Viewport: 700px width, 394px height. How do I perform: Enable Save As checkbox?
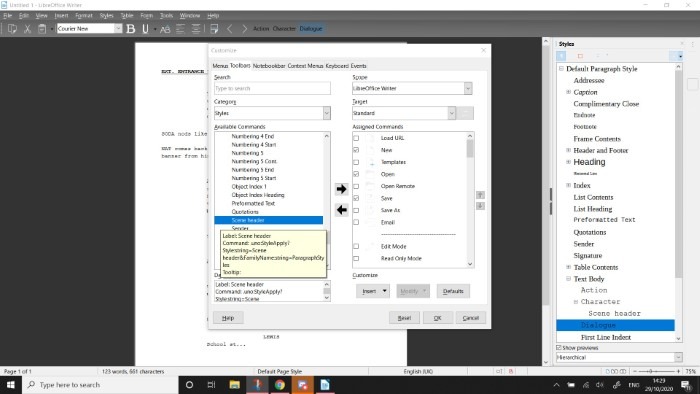(x=356, y=210)
